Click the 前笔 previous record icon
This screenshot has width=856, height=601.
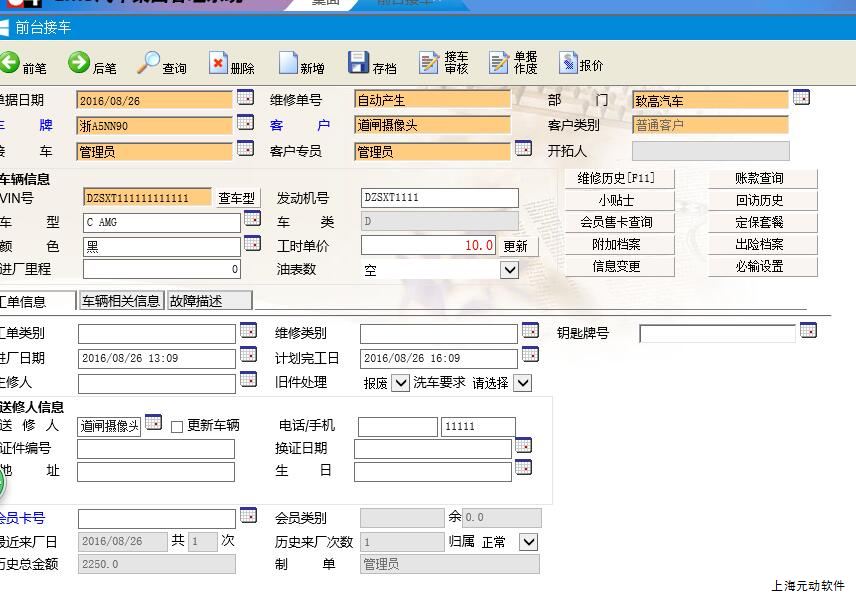[x=10, y=64]
